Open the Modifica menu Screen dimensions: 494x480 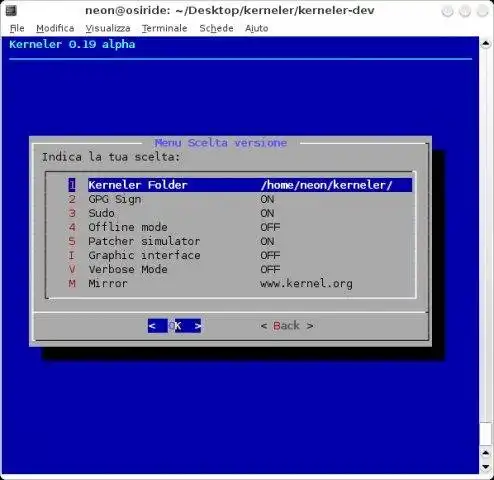[x=55, y=28]
